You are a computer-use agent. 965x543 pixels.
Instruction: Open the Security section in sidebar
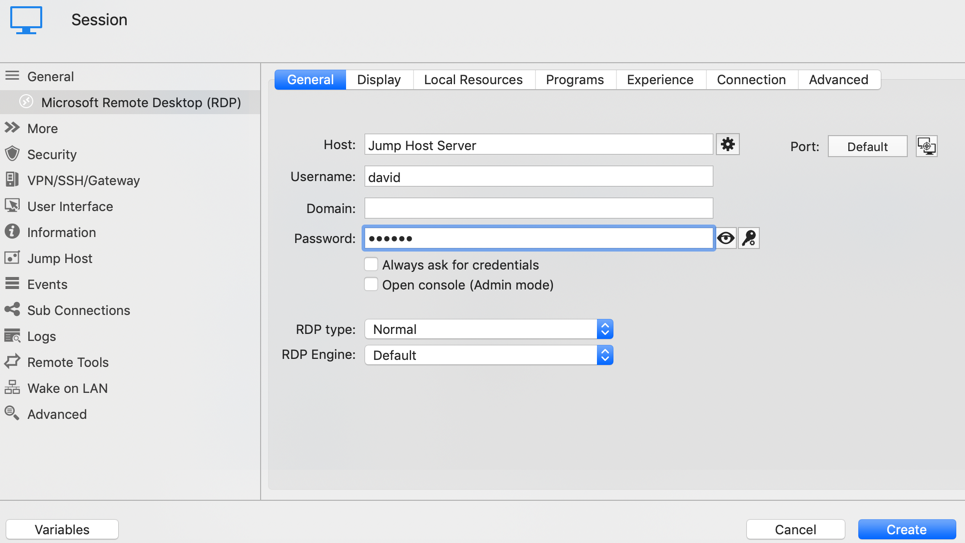point(52,154)
